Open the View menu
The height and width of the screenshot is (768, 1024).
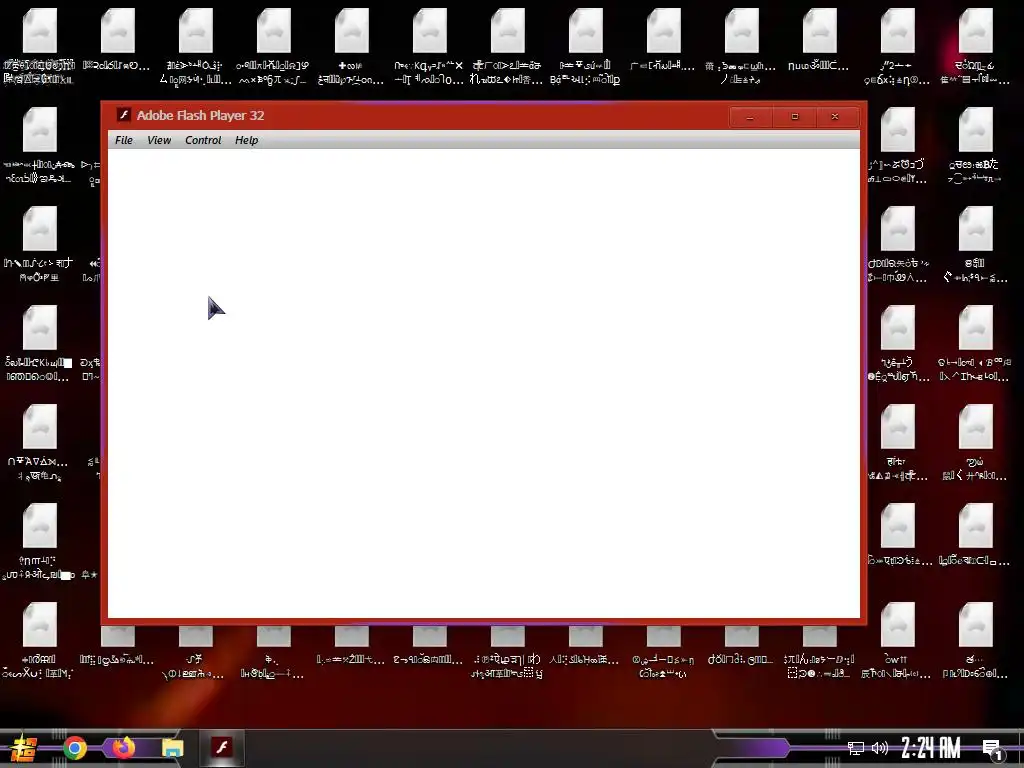point(159,140)
